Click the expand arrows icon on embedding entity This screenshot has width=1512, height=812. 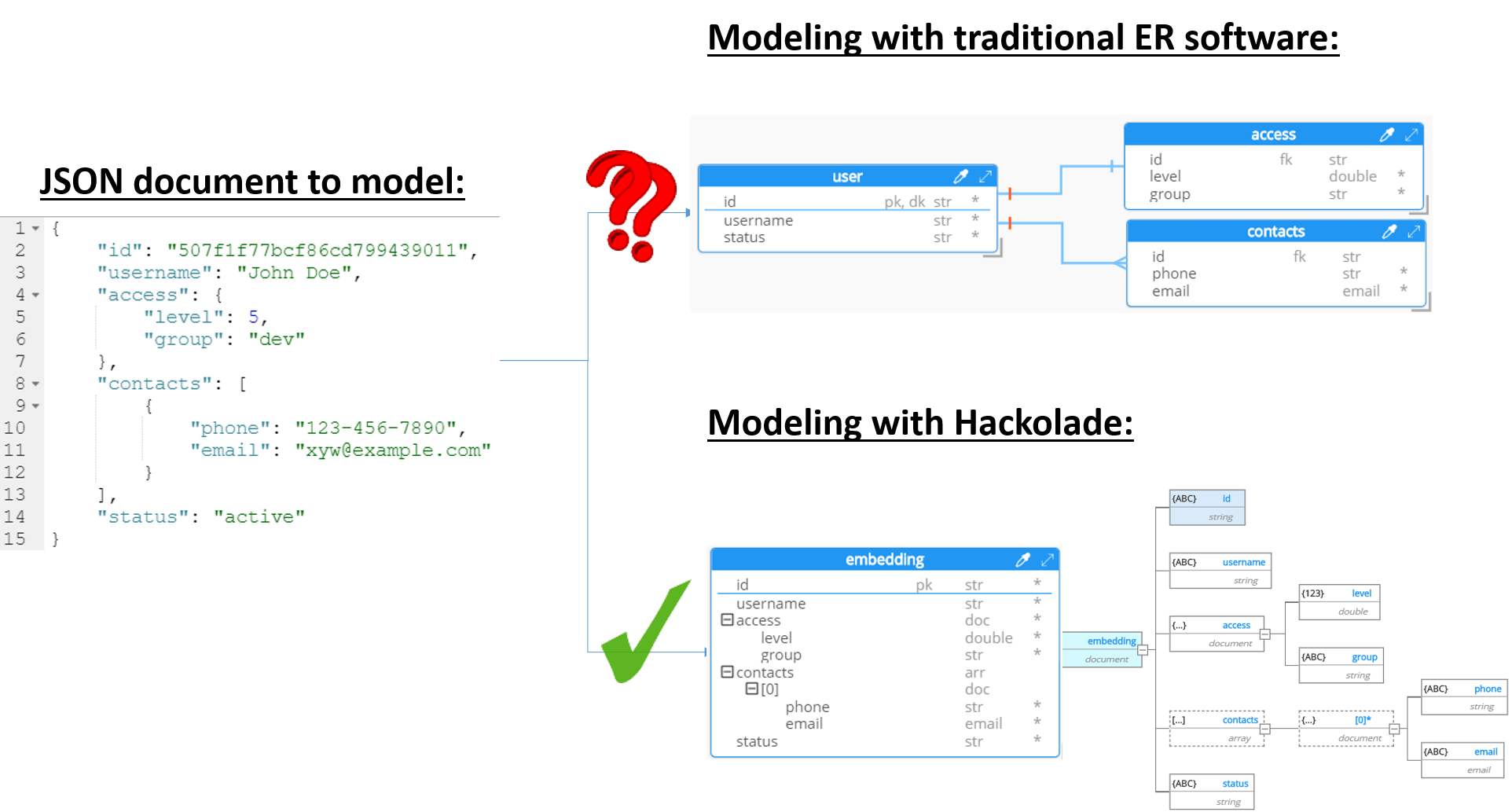point(1048,559)
